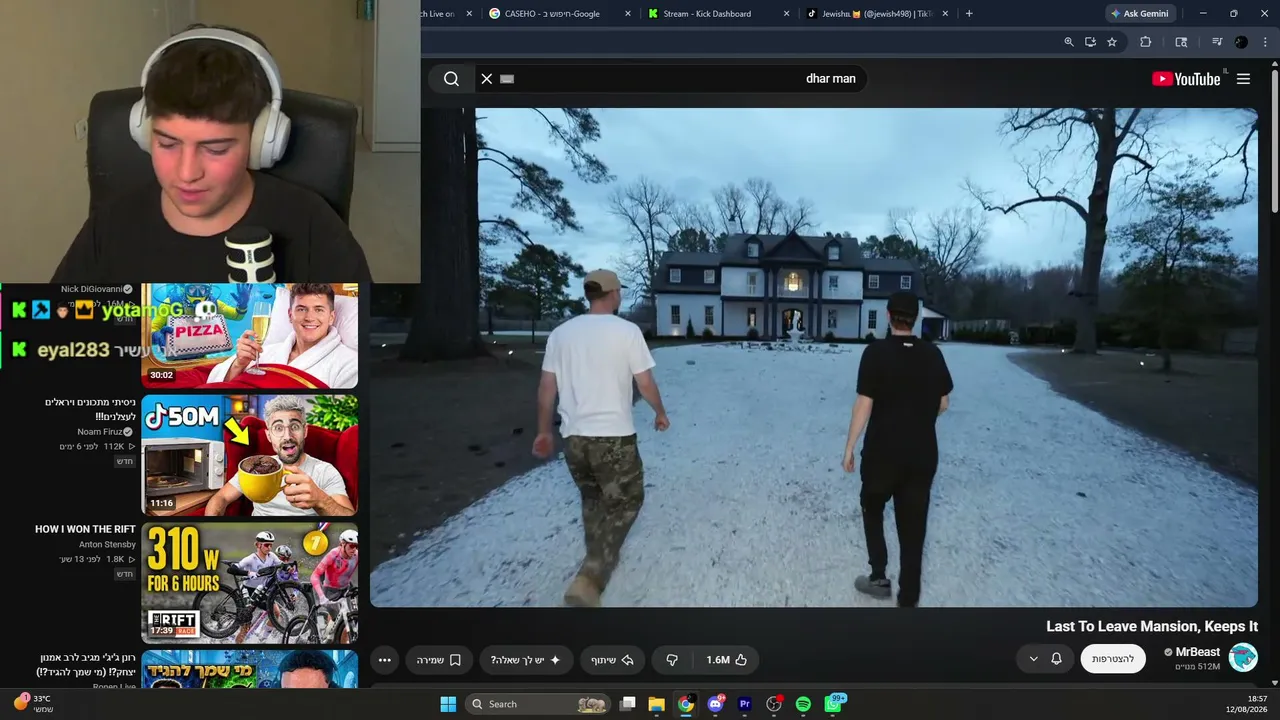Open the MrBeast channel avatar
The width and height of the screenshot is (1280, 720).
click(1243, 658)
